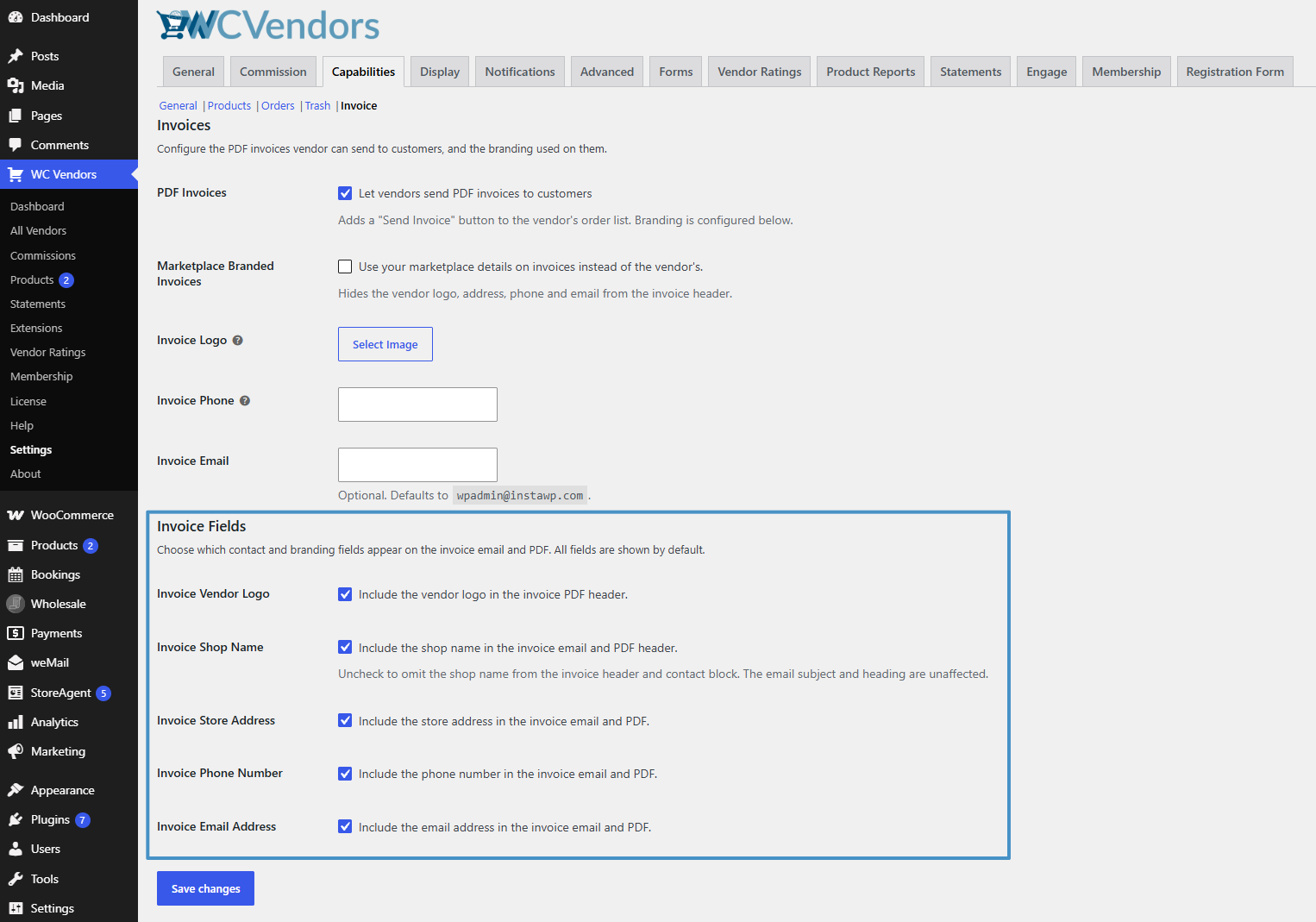
Task: Open the Statements tab at top
Action: pyautogui.click(x=970, y=72)
